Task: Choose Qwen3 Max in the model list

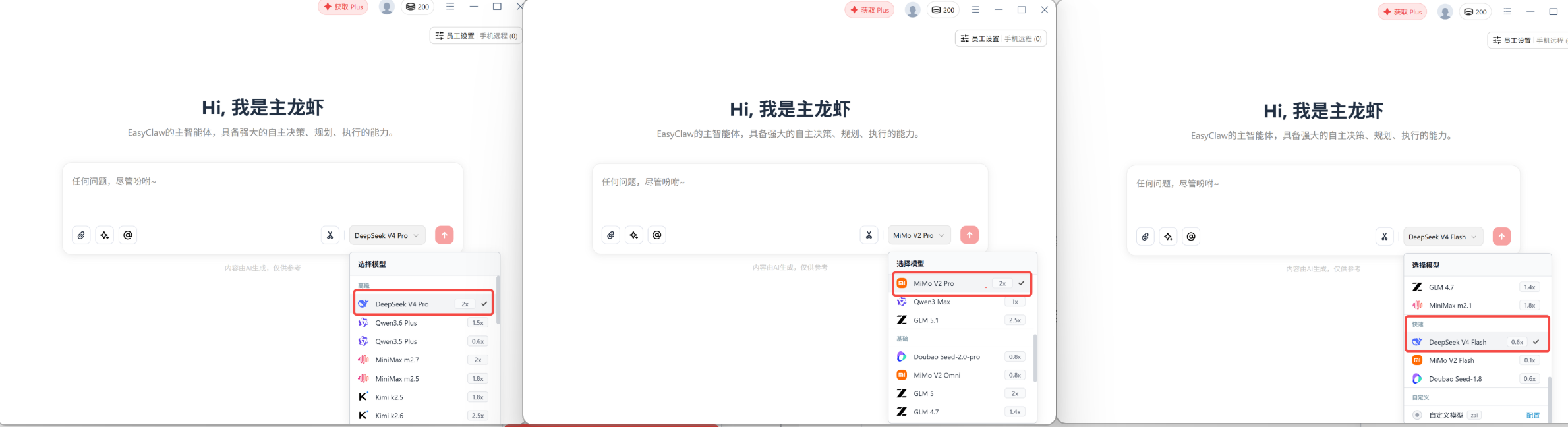Action: [x=962, y=302]
